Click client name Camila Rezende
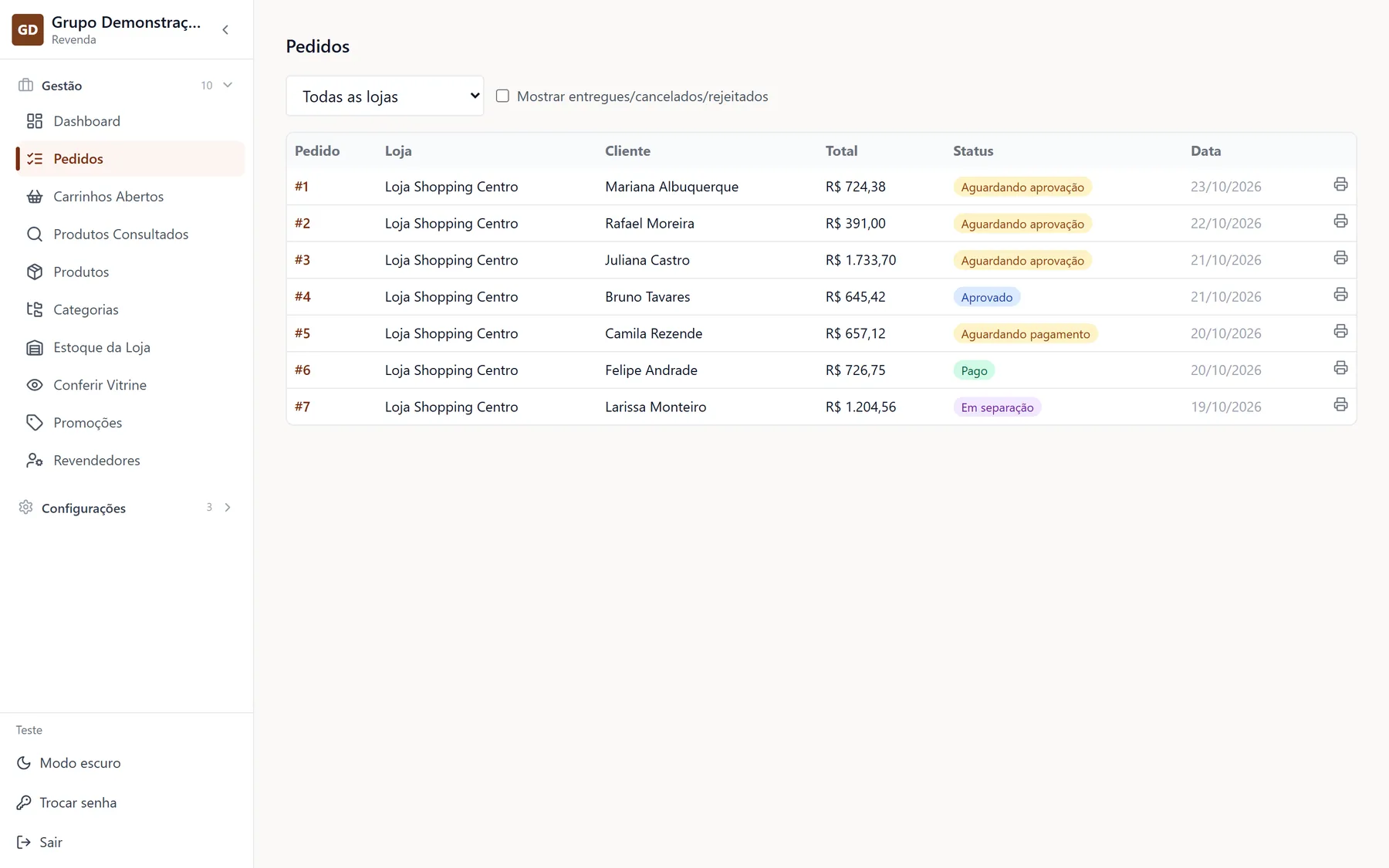 (654, 333)
